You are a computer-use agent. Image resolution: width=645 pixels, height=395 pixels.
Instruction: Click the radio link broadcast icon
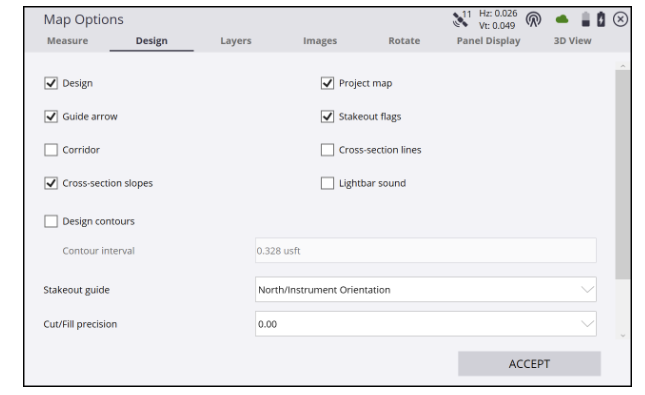click(533, 19)
